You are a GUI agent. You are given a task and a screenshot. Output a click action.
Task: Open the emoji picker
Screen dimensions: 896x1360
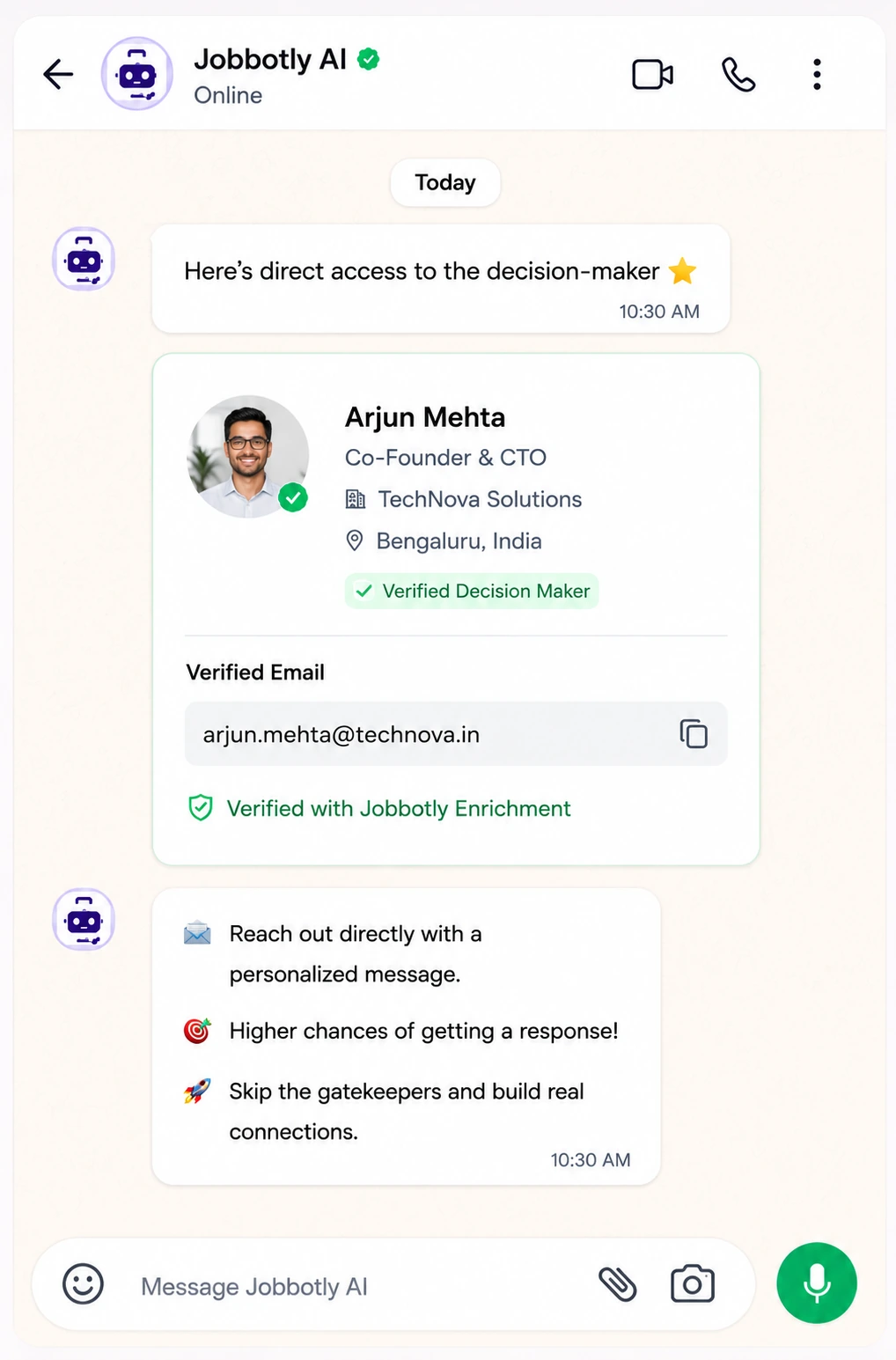coord(83,1284)
